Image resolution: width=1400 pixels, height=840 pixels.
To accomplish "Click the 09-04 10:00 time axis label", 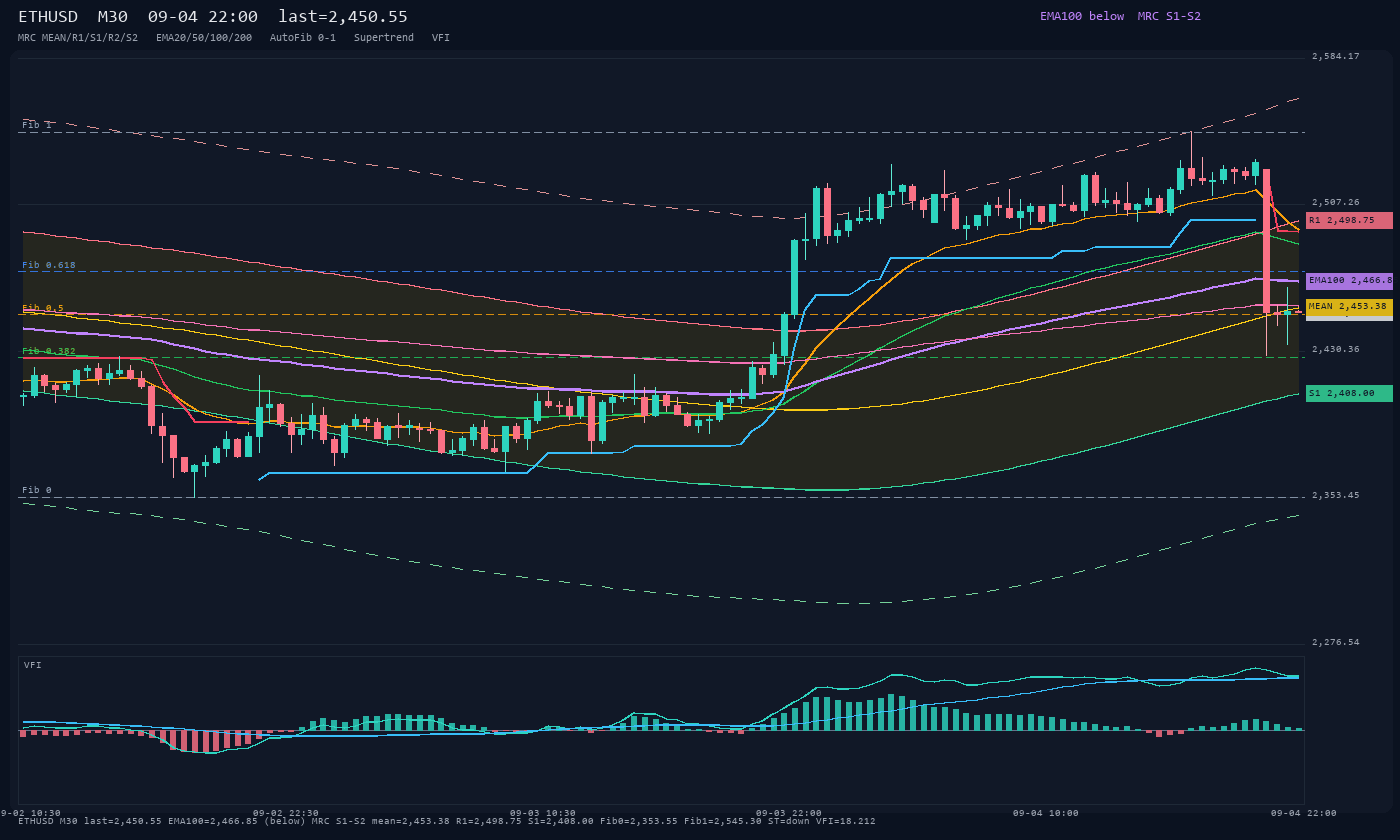I will (1046, 813).
